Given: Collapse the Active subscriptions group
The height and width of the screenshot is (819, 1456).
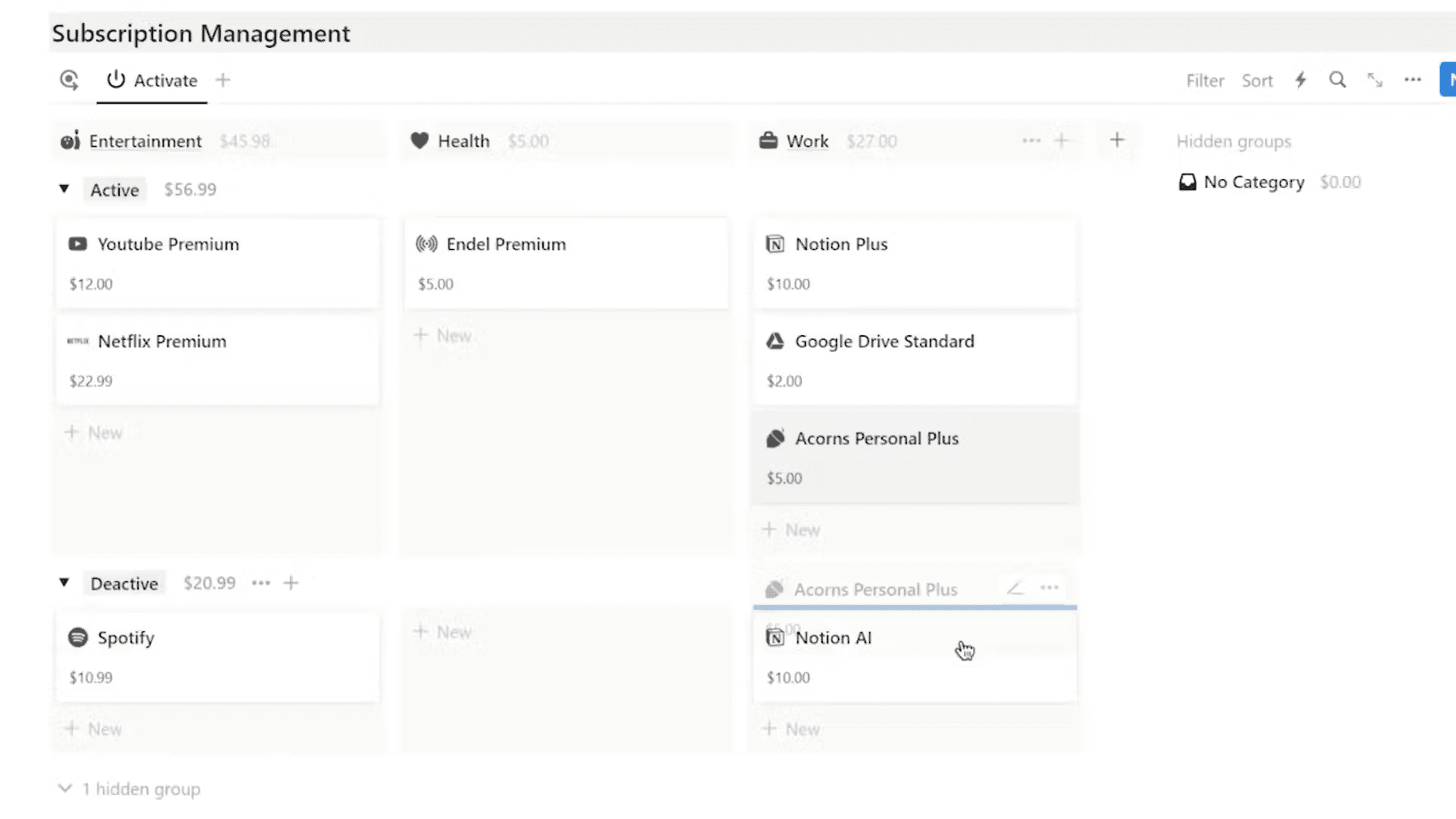Looking at the screenshot, I should 63,189.
